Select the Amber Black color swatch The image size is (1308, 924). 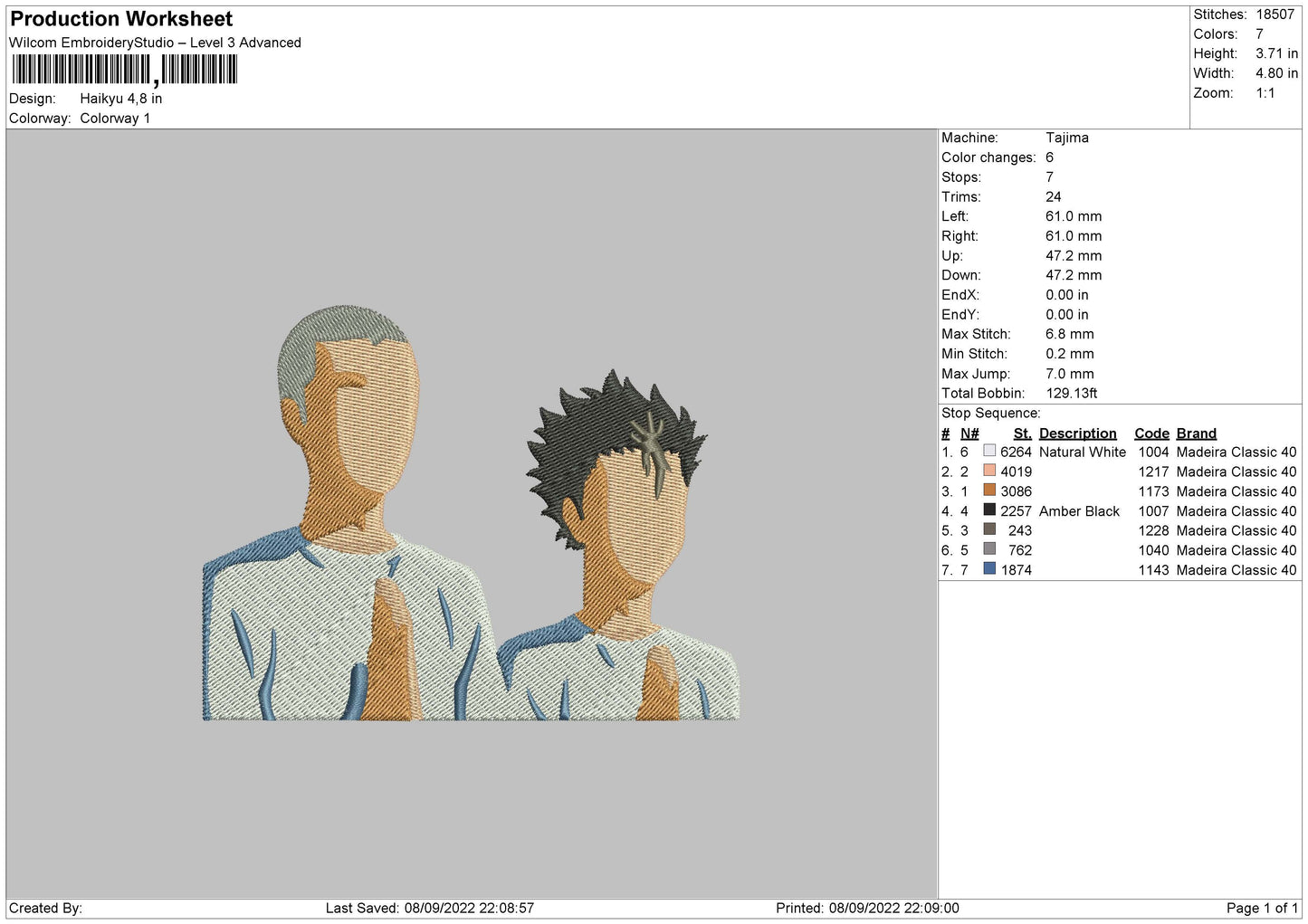989,510
